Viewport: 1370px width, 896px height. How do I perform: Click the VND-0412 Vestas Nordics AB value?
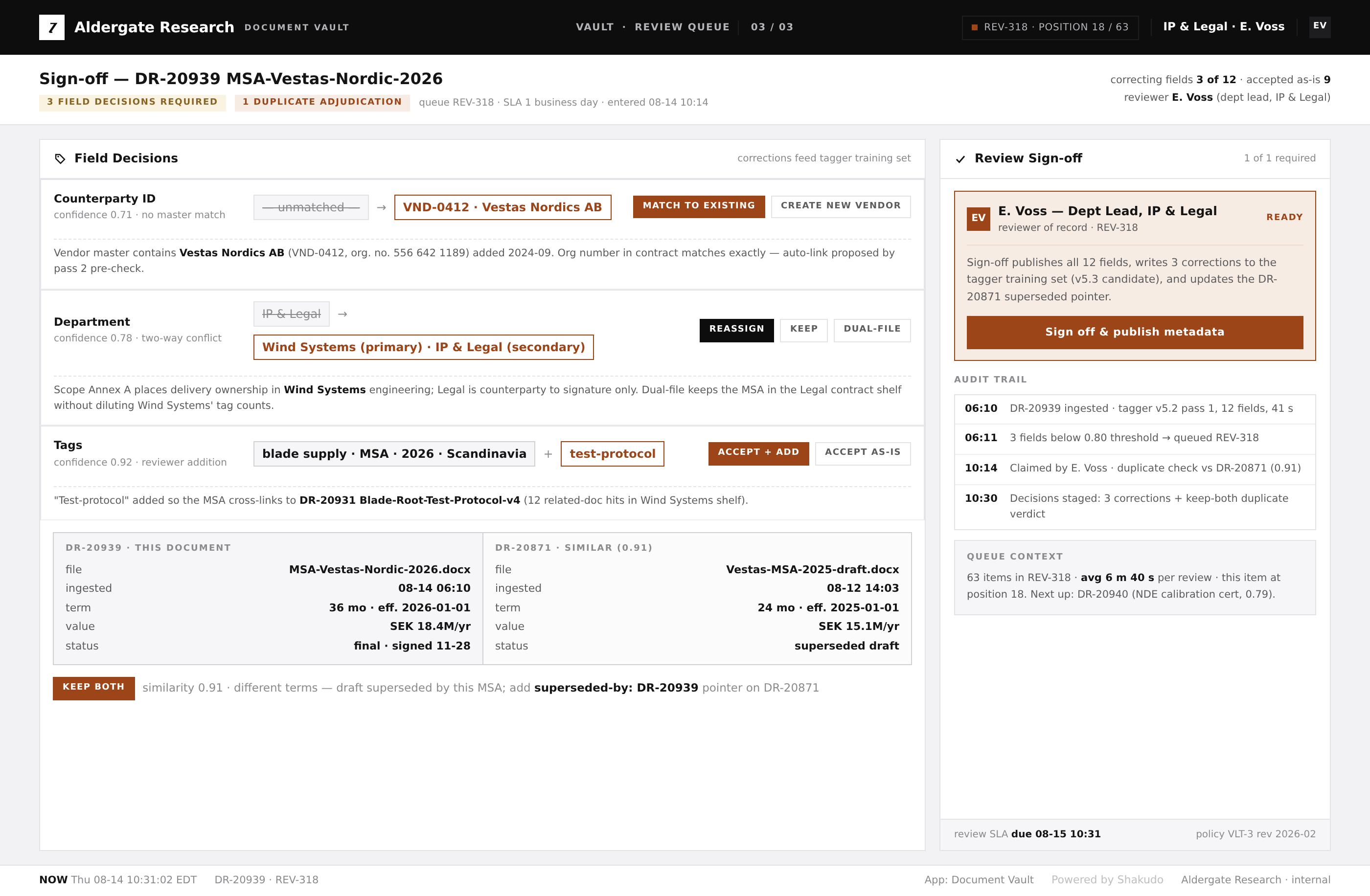pyautogui.click(x=502, y=207)
